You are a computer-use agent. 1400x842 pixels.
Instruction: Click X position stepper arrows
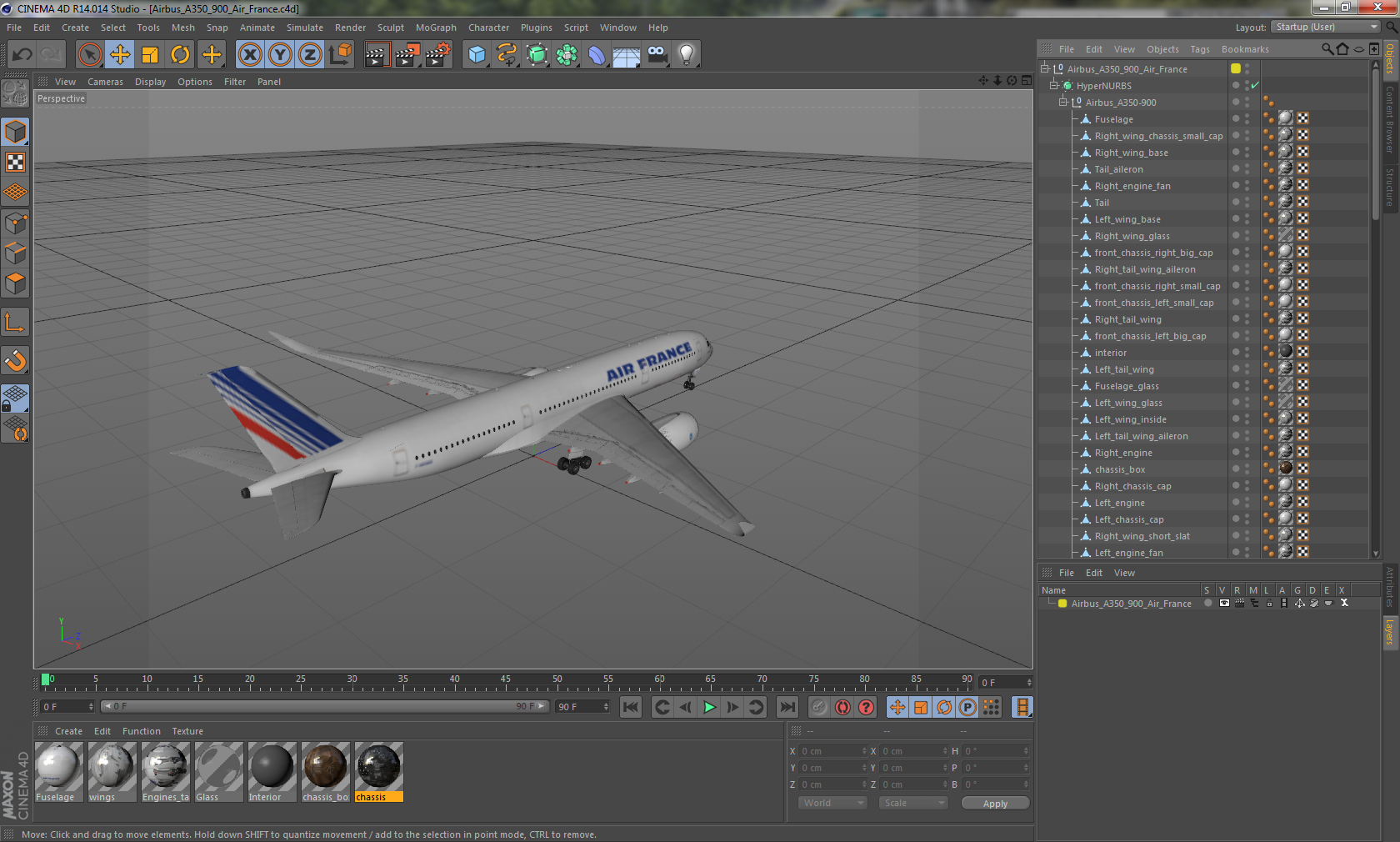pos(864,751)
